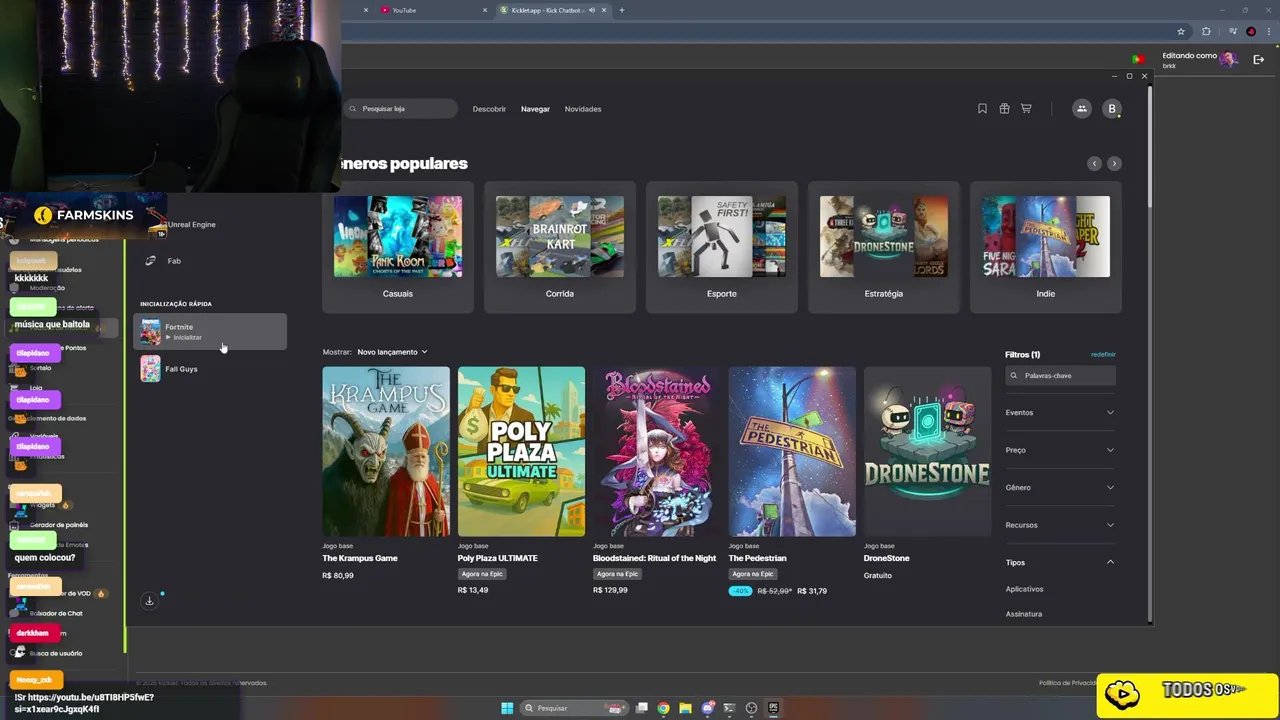Expand the Eventos filter
This screenshot has width=1280, height=720.
tap(1060, 412)
